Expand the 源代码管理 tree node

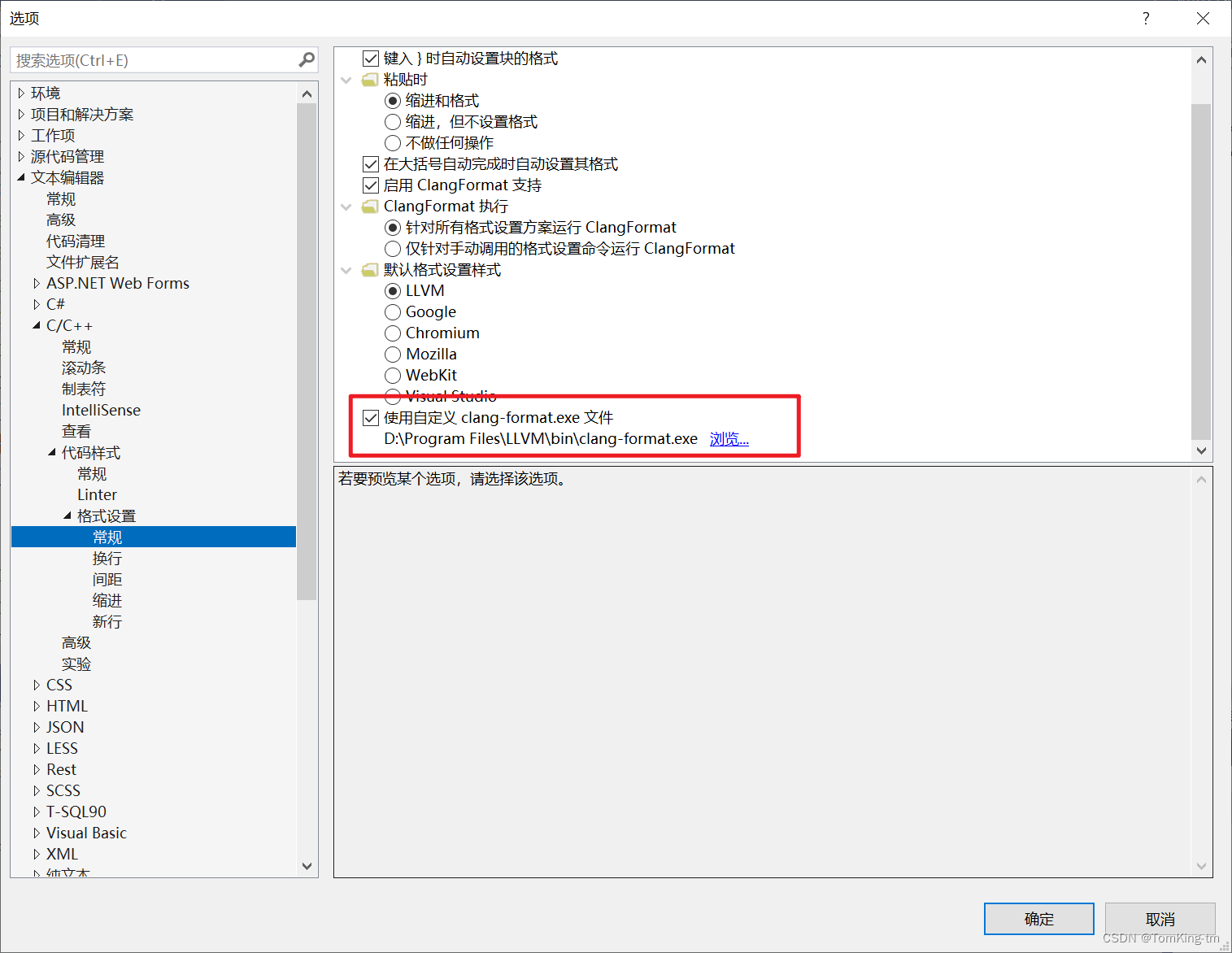coord(21,156)
